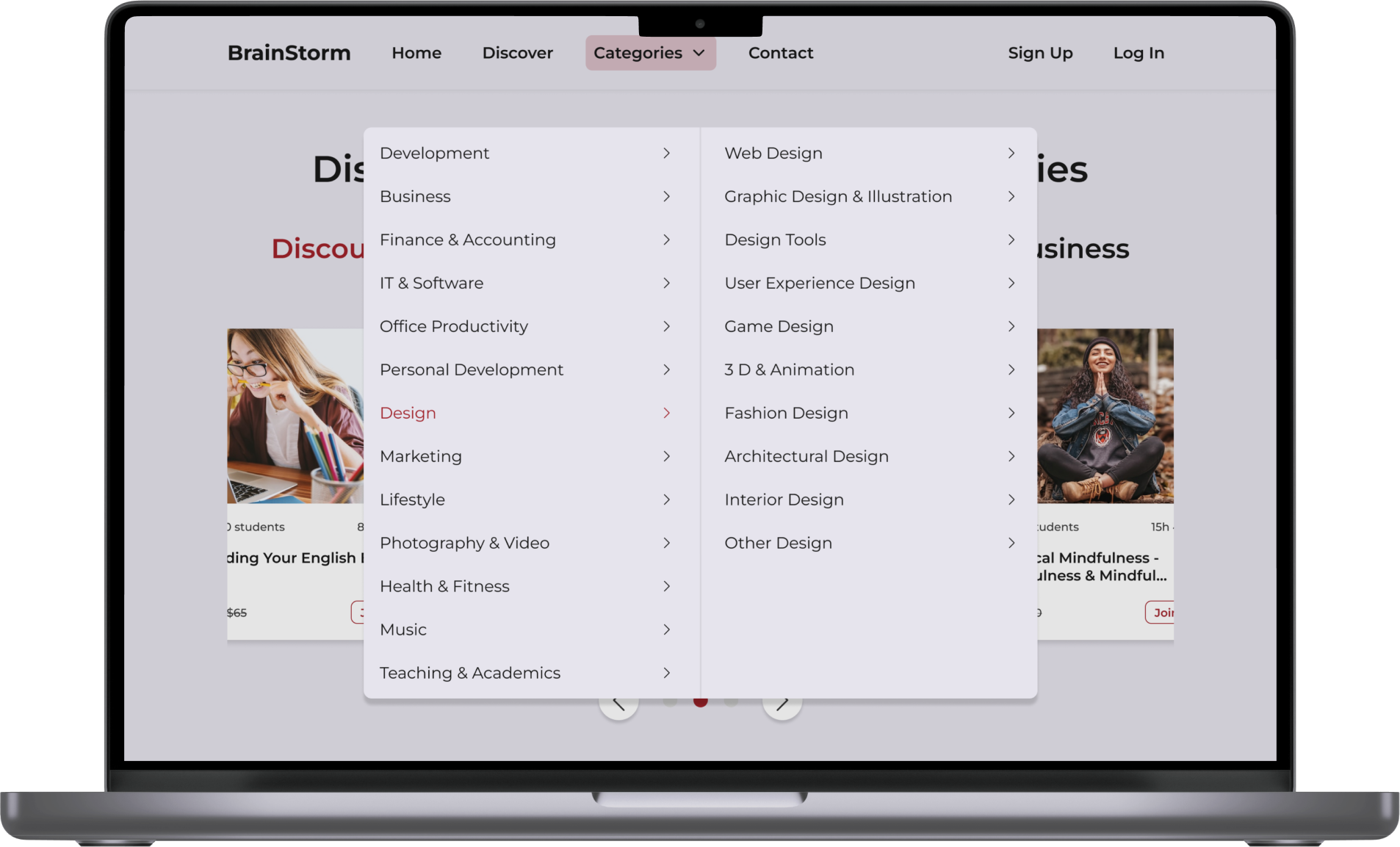The width and height of the screenshot is (1400, 847).
Task: Expand the IT & Software category
Action: click(x=431, y=283)
